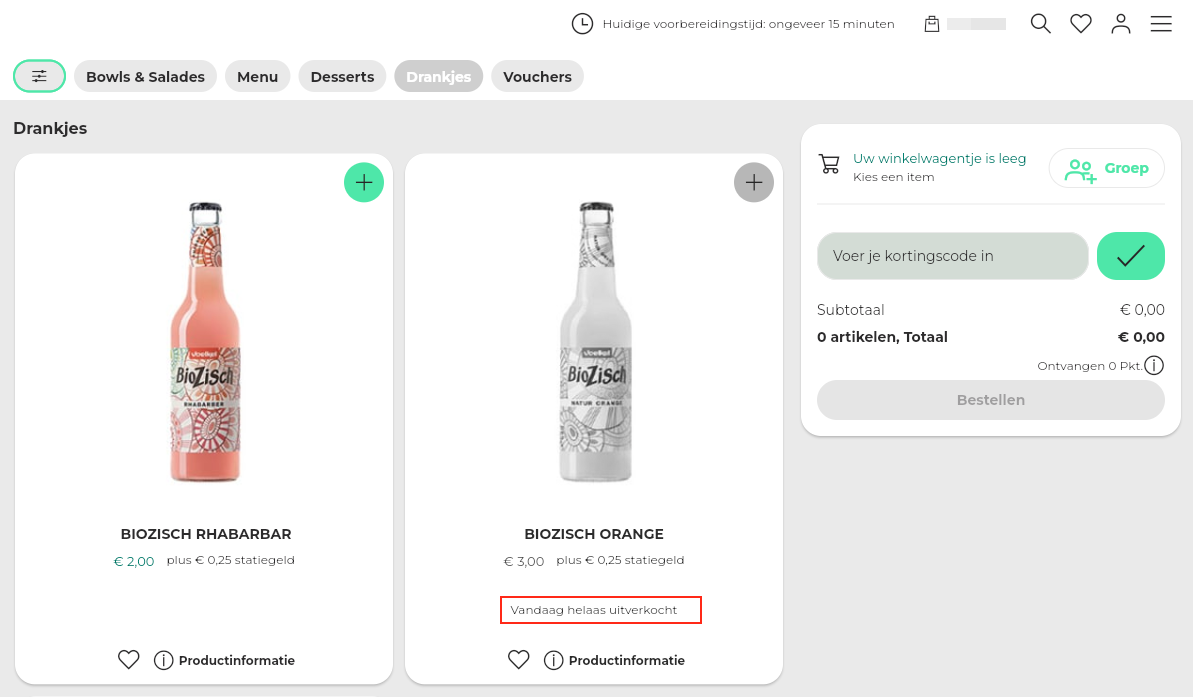Open the user account icon
Screen dimensions: 1193x697
click(x=1120, y=23)
